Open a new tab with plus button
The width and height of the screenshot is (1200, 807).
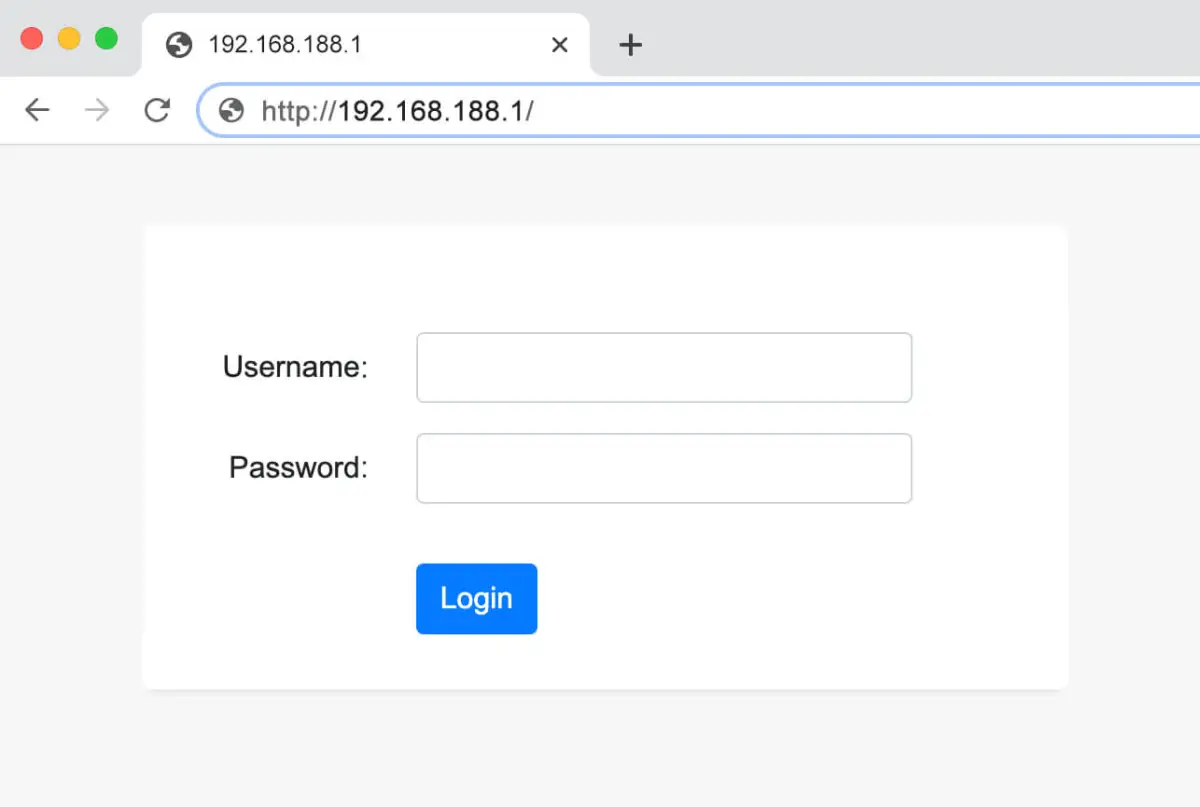coord(630,45)
